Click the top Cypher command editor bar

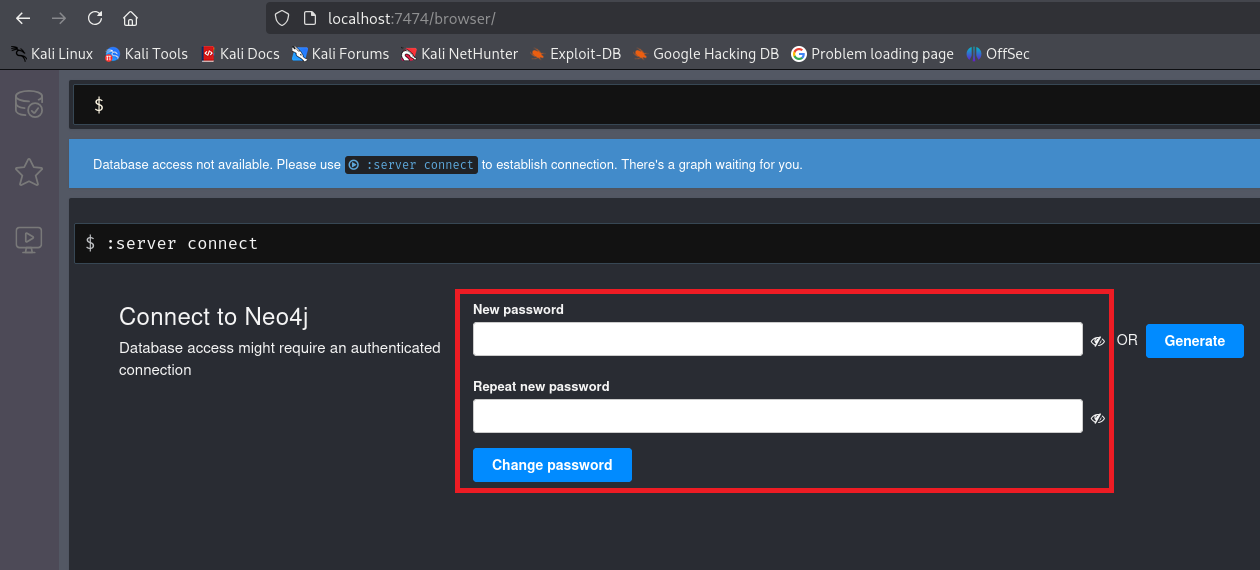(x=660, y=105)
